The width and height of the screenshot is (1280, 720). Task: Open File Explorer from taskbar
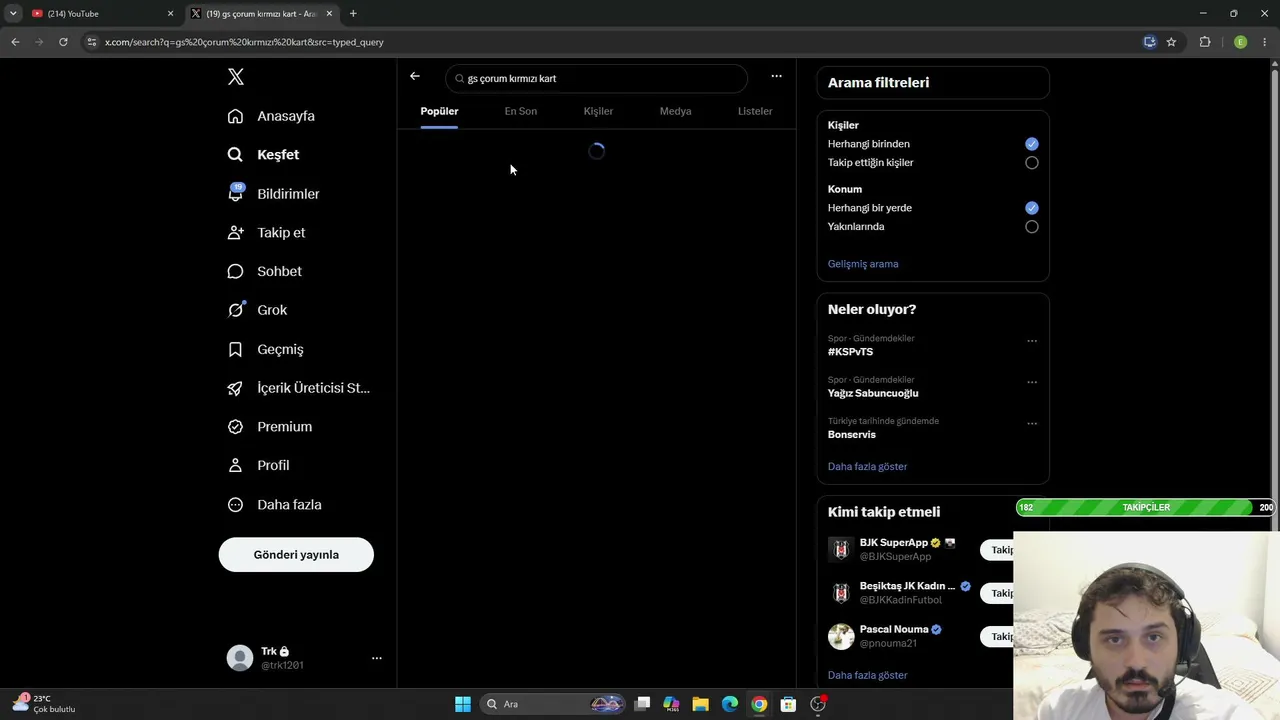coord(701,704)
